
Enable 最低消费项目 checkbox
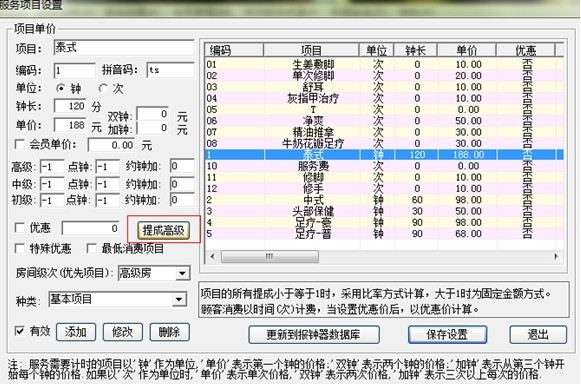[91, 248]
